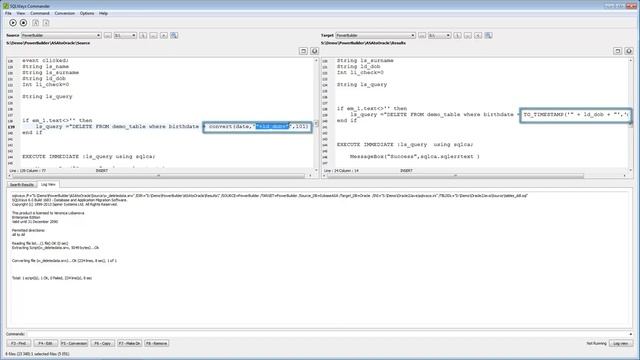Click the target arrow navigation icon
Viewport: 640px width, 360px height.
[x=478, y=36]
